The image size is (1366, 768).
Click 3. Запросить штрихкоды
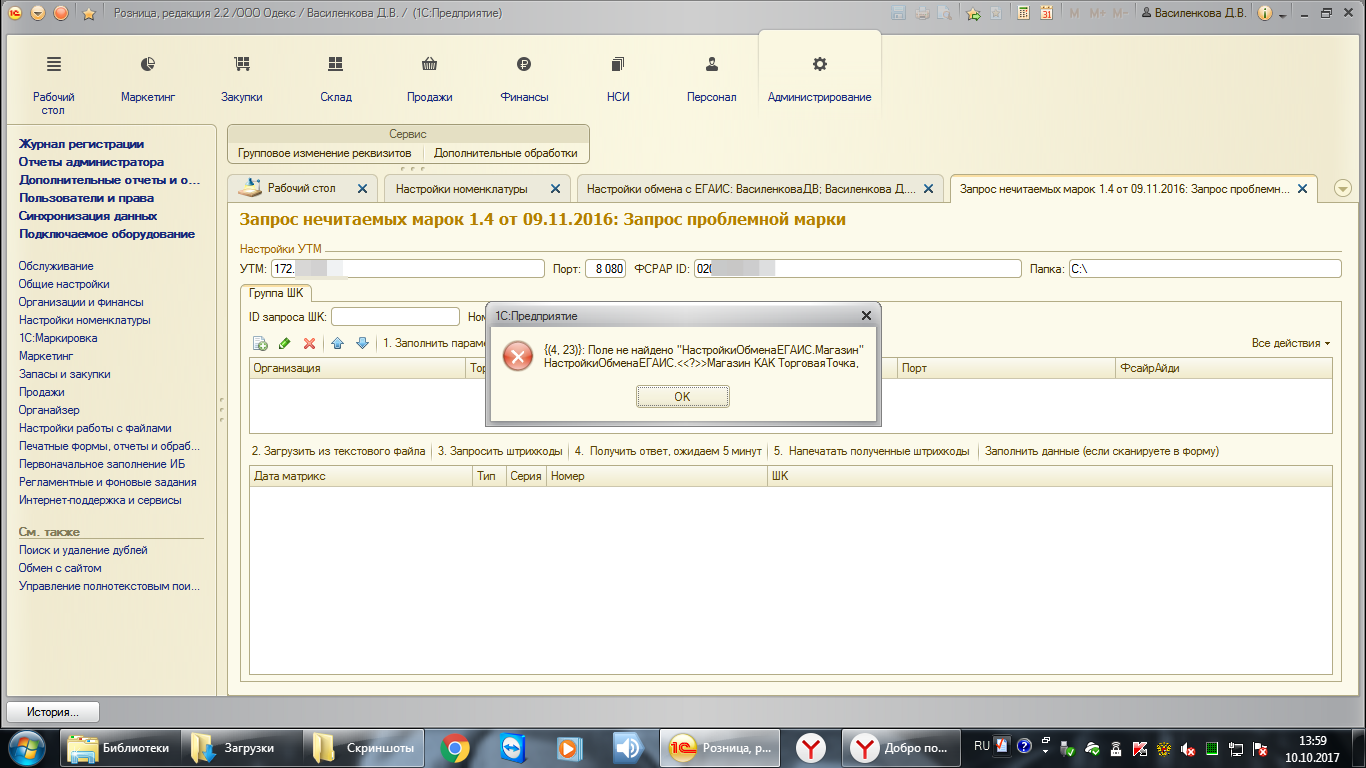[x=500, y=451]
